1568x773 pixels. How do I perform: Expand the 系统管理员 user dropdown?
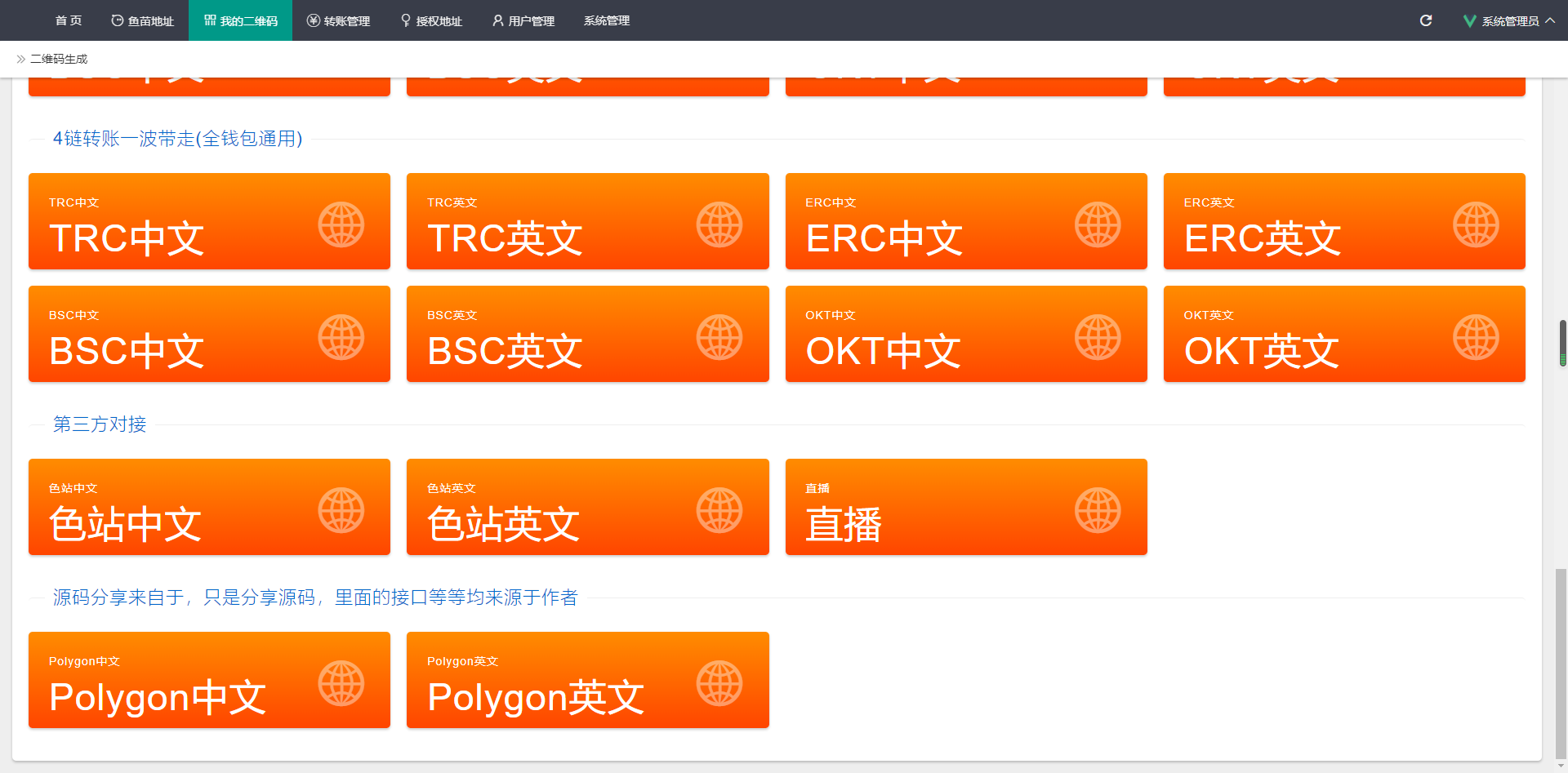[1509, 20]
